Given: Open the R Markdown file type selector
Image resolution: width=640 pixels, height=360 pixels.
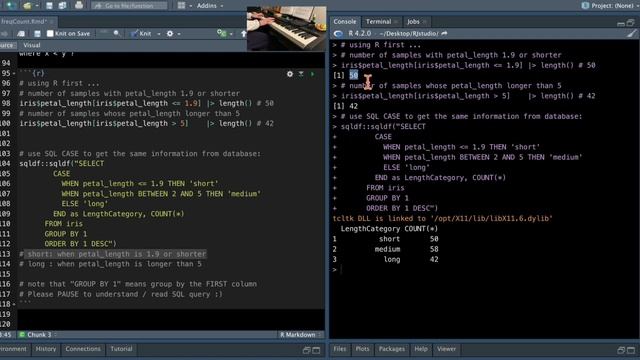Looking at the screenshot, I should point(301,335).
